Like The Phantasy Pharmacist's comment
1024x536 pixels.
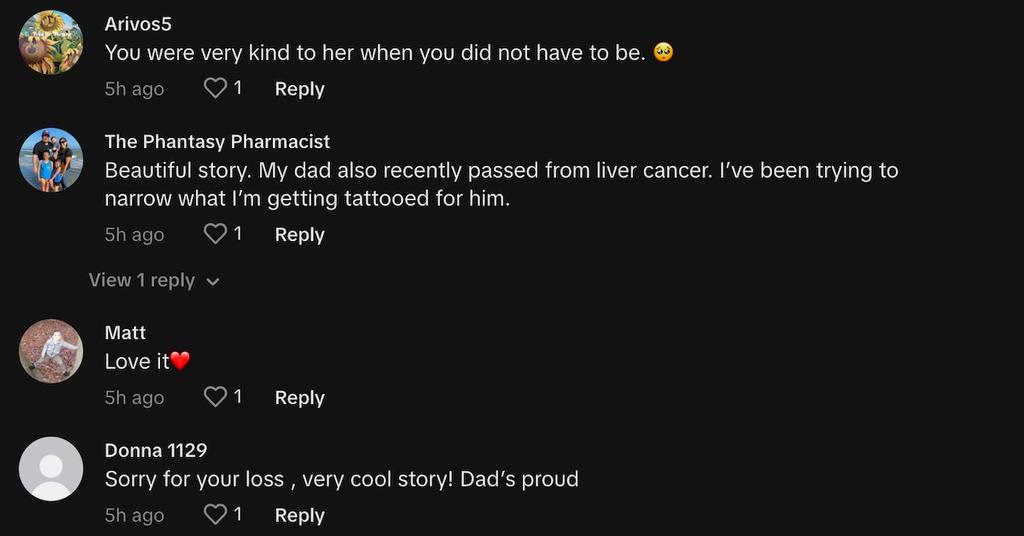coord(215,235)
